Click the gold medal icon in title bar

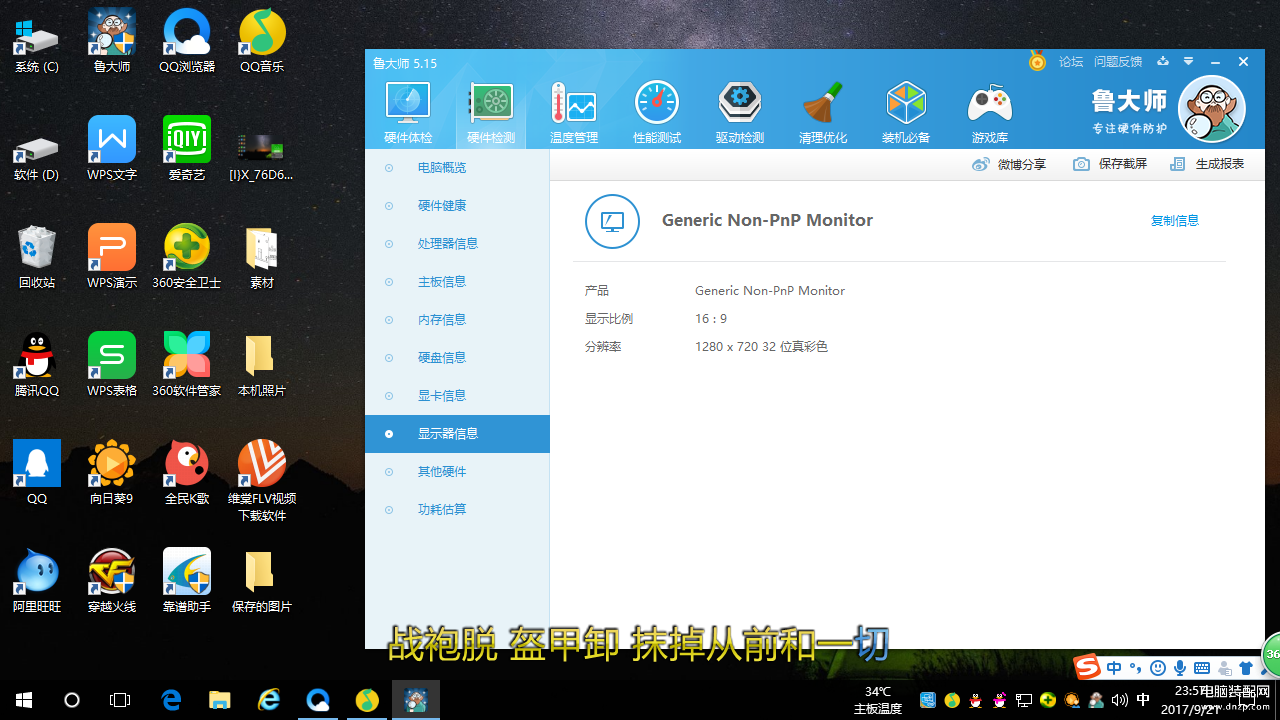pyautogui.click(x=1037, y=61)
